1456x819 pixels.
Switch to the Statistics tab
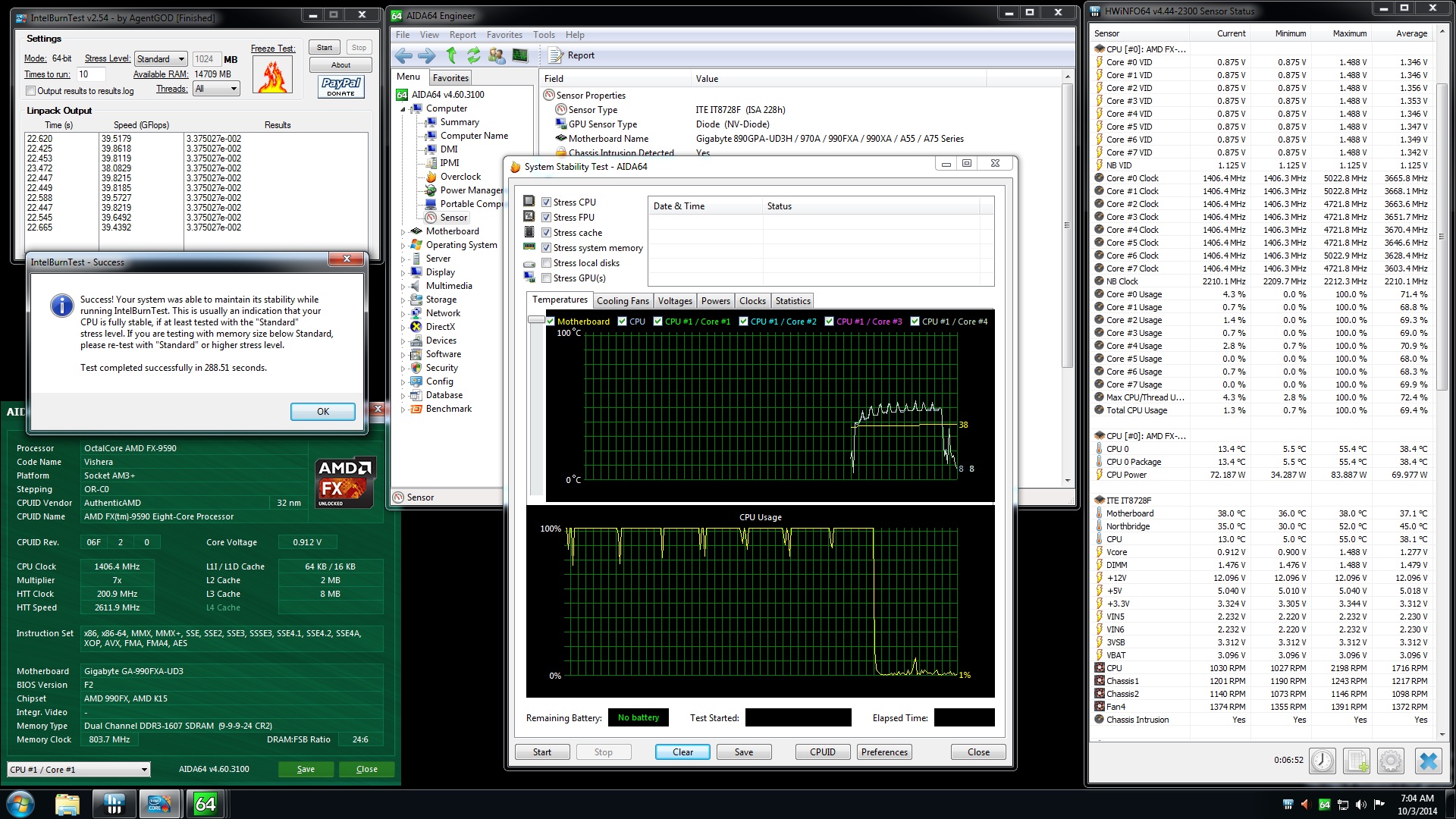[792, 301]
